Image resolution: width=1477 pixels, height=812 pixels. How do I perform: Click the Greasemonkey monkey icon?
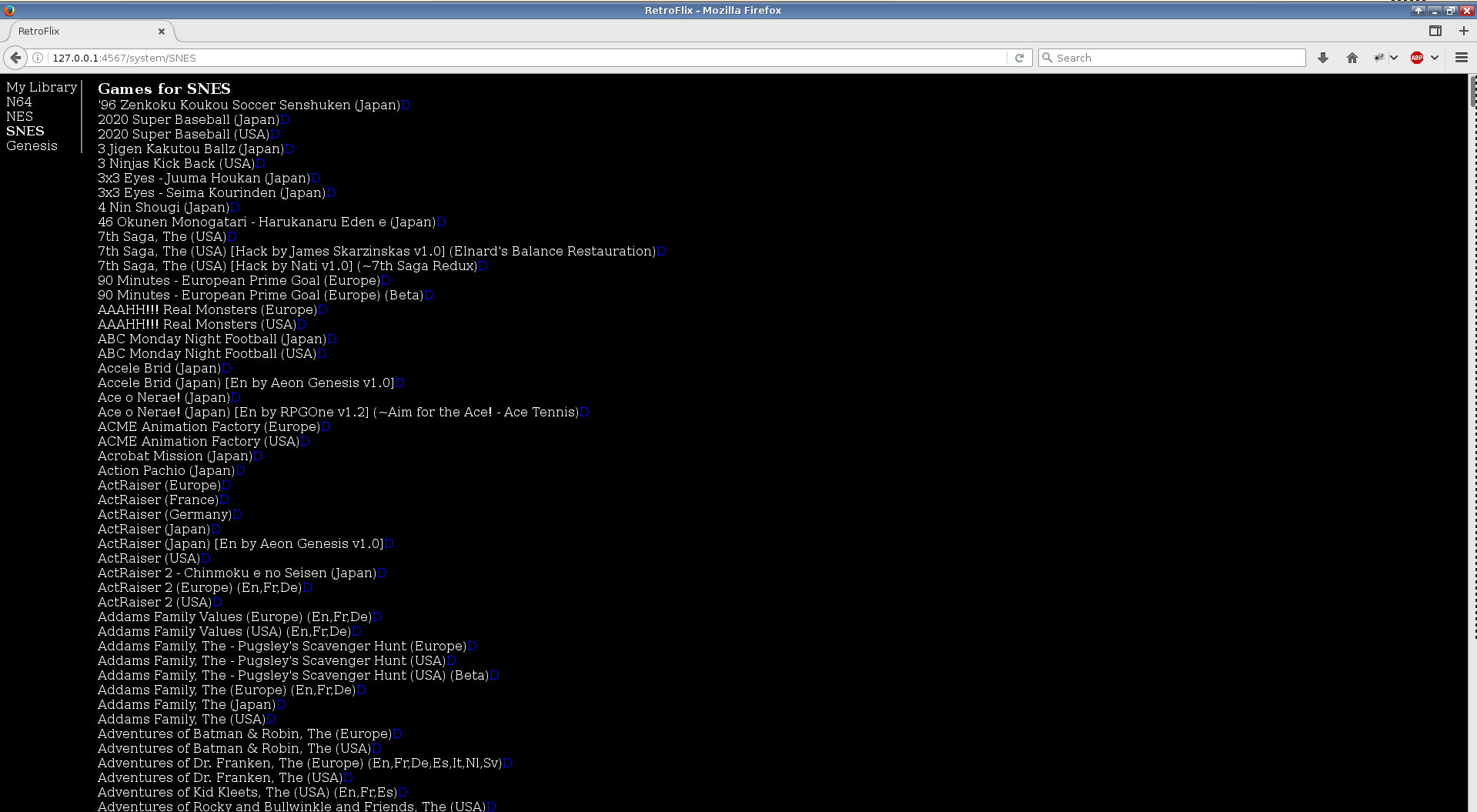[x=1379, y=58]
